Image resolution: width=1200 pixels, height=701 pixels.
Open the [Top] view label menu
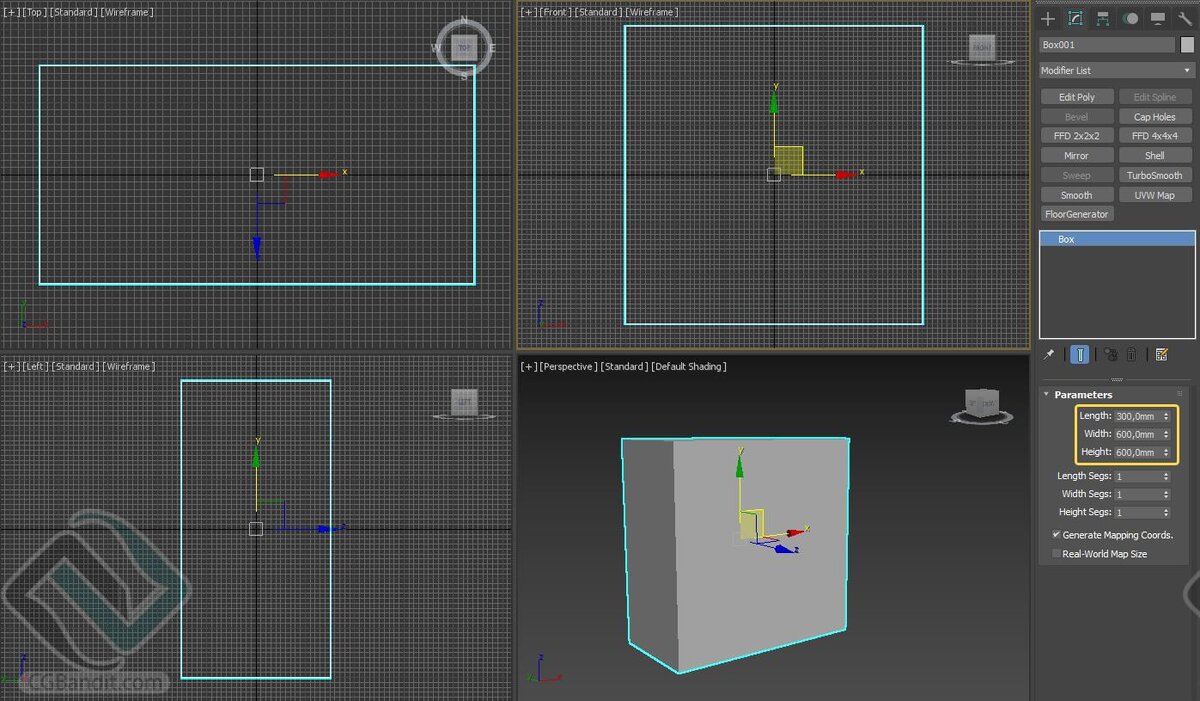[x=33, y=12]
